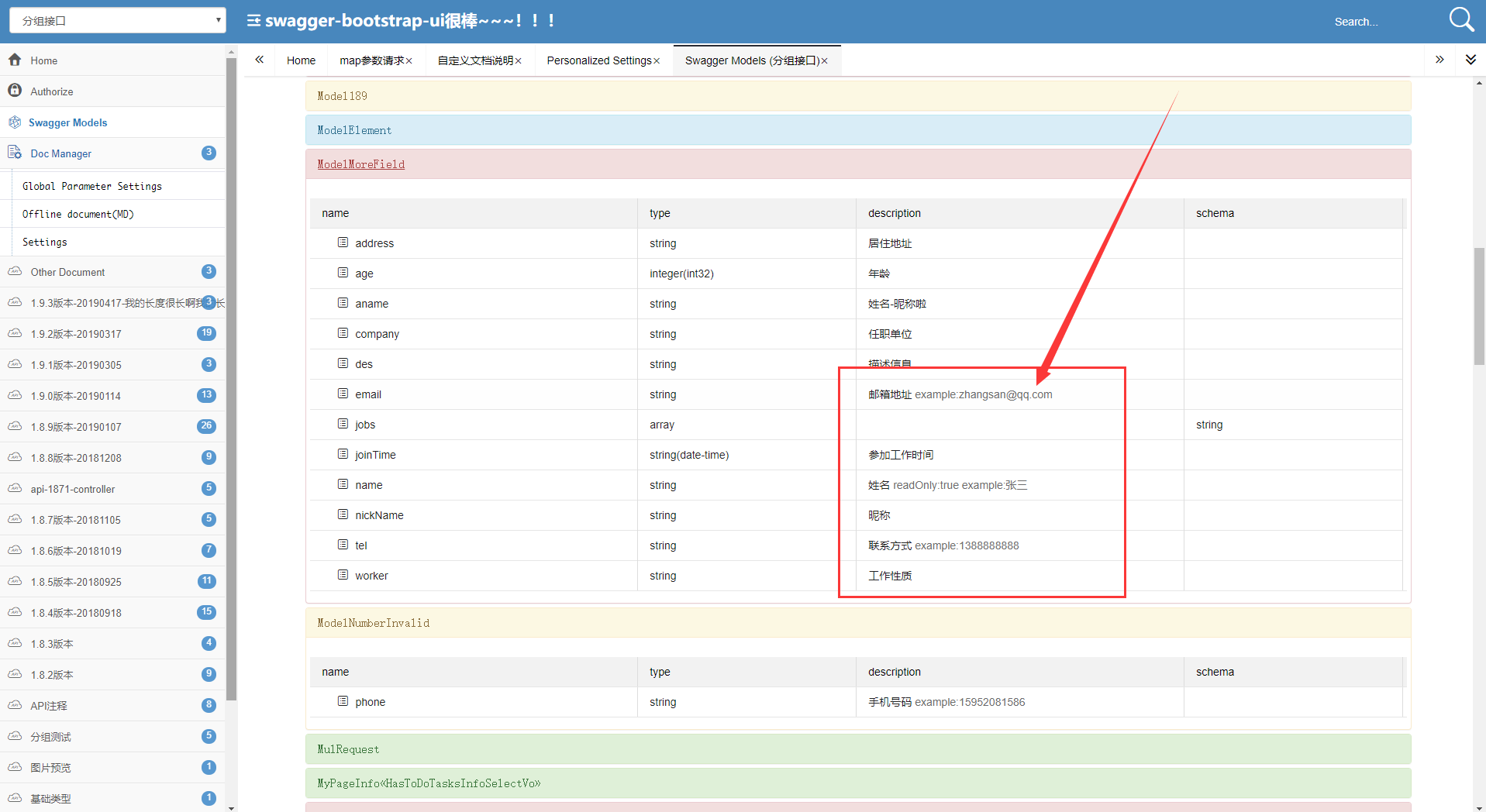The image size is (1486, 812).
Task: Expand the ModelElement model panel
Action: click(858, 130)
